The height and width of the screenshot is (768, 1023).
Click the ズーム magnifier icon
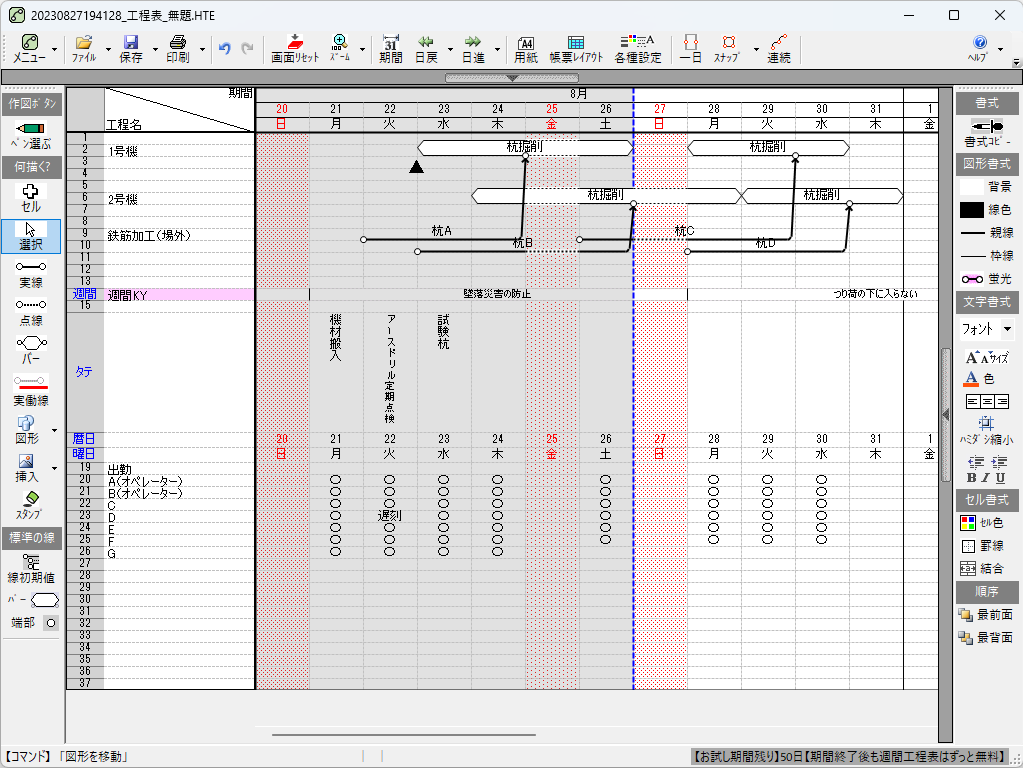[x=339, y=48]
